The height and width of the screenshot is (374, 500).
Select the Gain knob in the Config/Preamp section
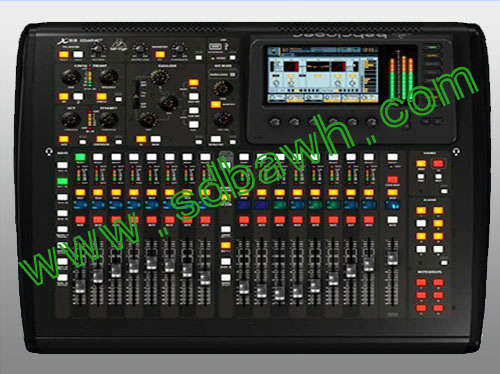pyautogui.click(x=71, y=77)
